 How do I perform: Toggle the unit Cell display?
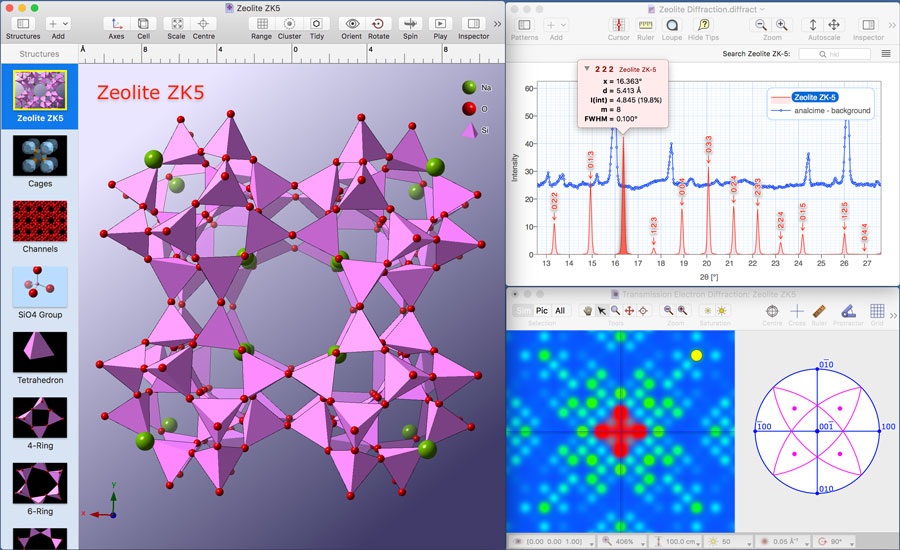pyautogui.click(x=144, y=23)
